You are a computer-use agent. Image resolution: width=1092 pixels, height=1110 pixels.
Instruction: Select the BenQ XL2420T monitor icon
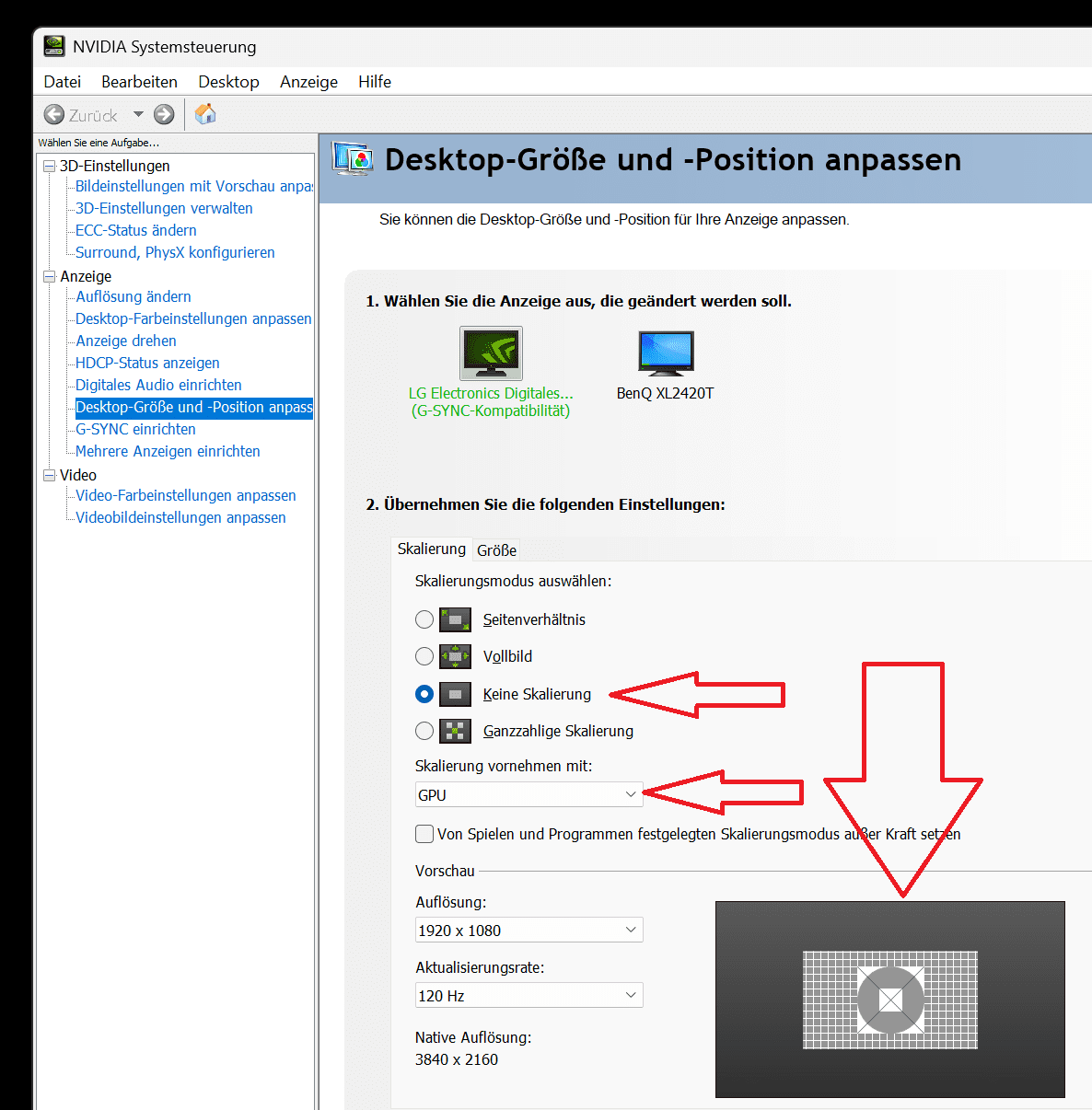[x=666, y=353]
